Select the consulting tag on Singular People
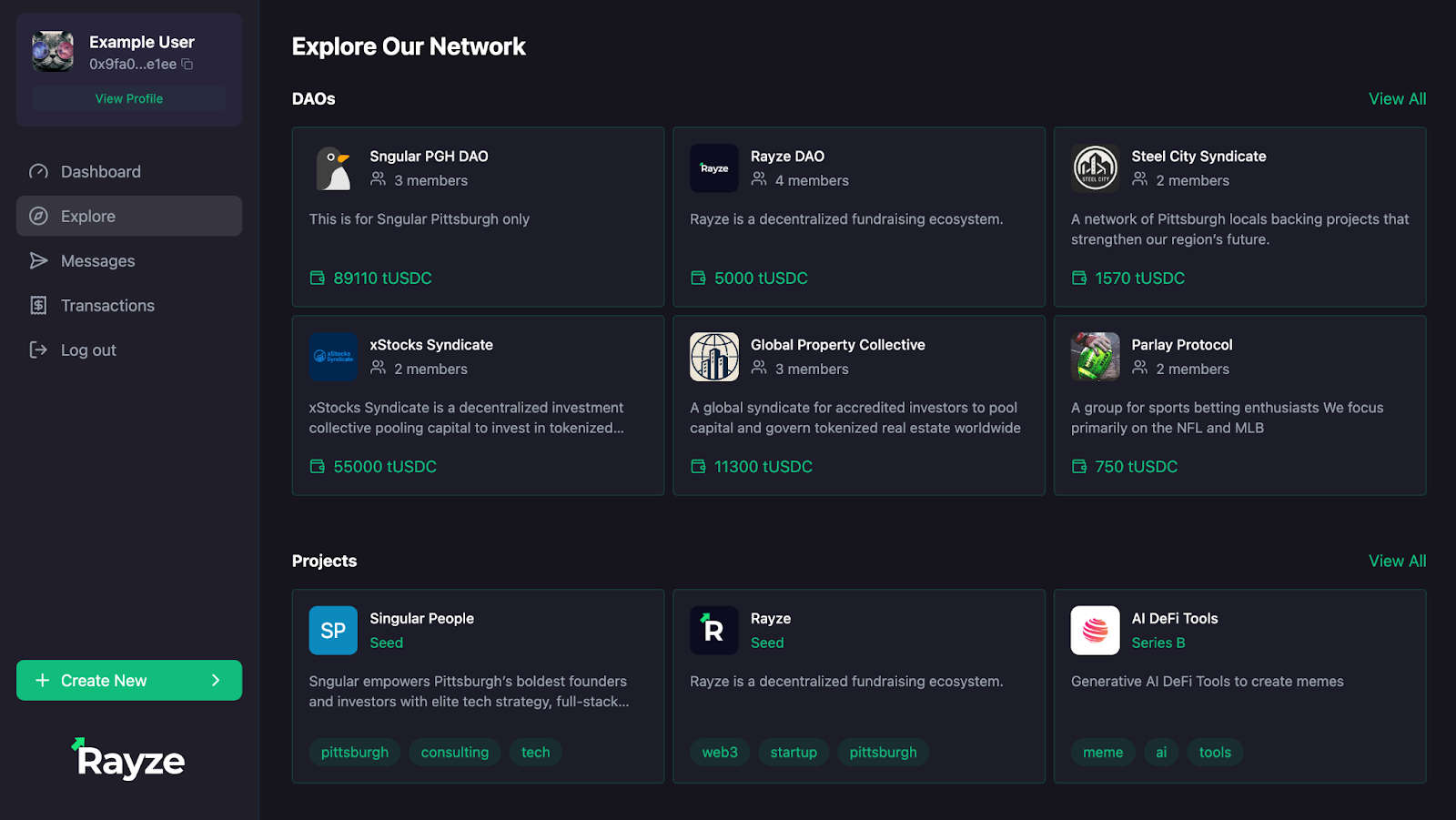 pyautogui.click(x=455, y=753)
